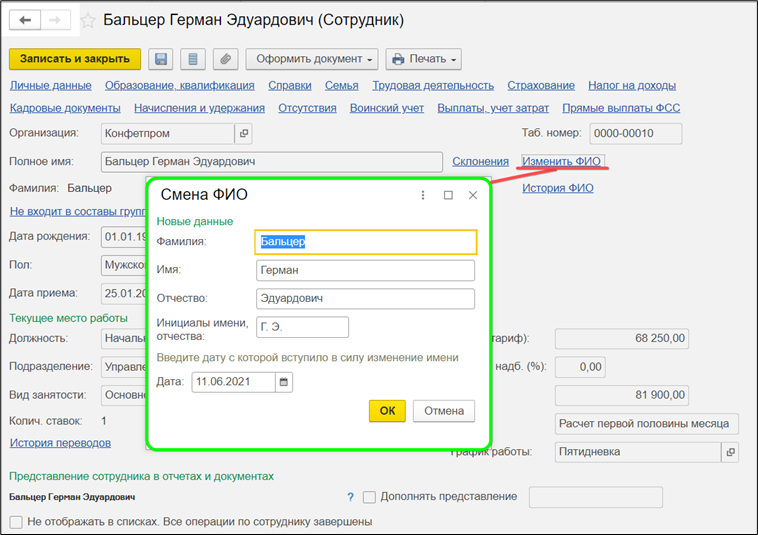Click the Отчество field with Эдуардович
758x535 pixels.
[365, 299]
